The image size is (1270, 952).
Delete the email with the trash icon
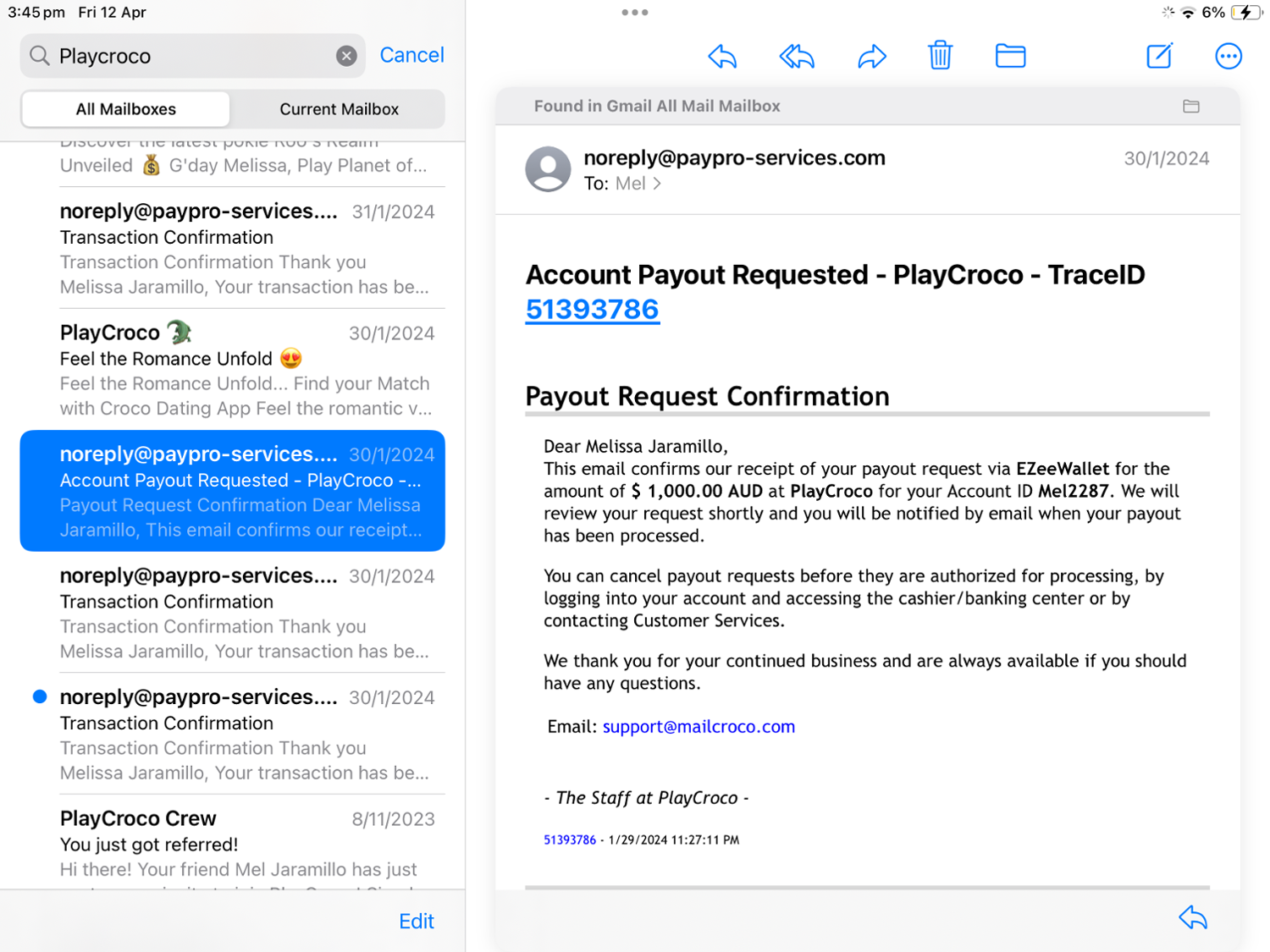tap(940, 56)
